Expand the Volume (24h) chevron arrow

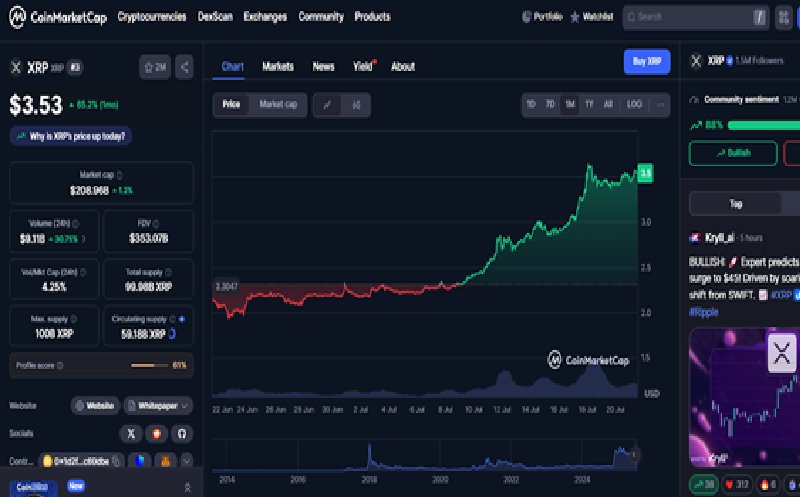[84, 239]
